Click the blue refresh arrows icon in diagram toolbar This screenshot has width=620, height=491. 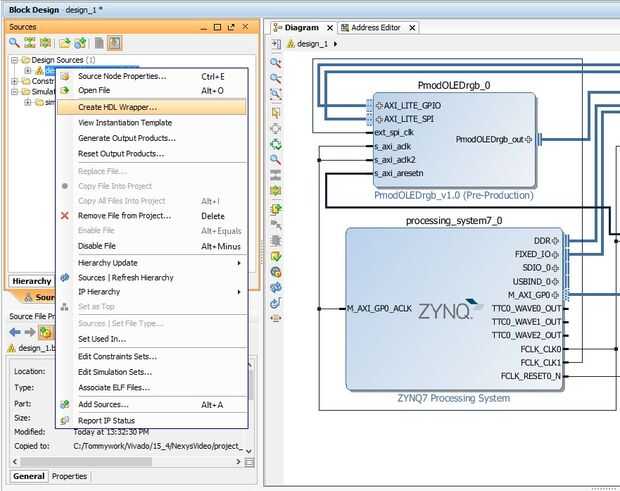(276, 287)
